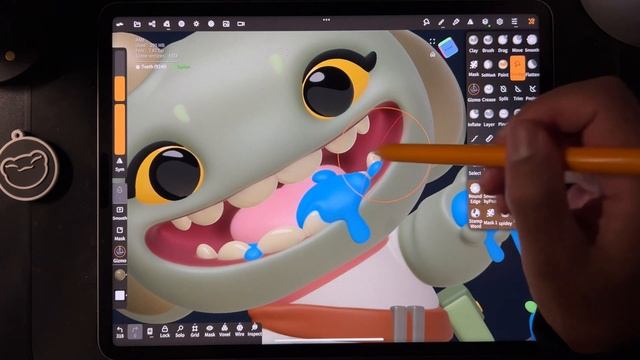Redo the last undone action
This screenshot has height=360, width=640.
(x=135, y=331)
